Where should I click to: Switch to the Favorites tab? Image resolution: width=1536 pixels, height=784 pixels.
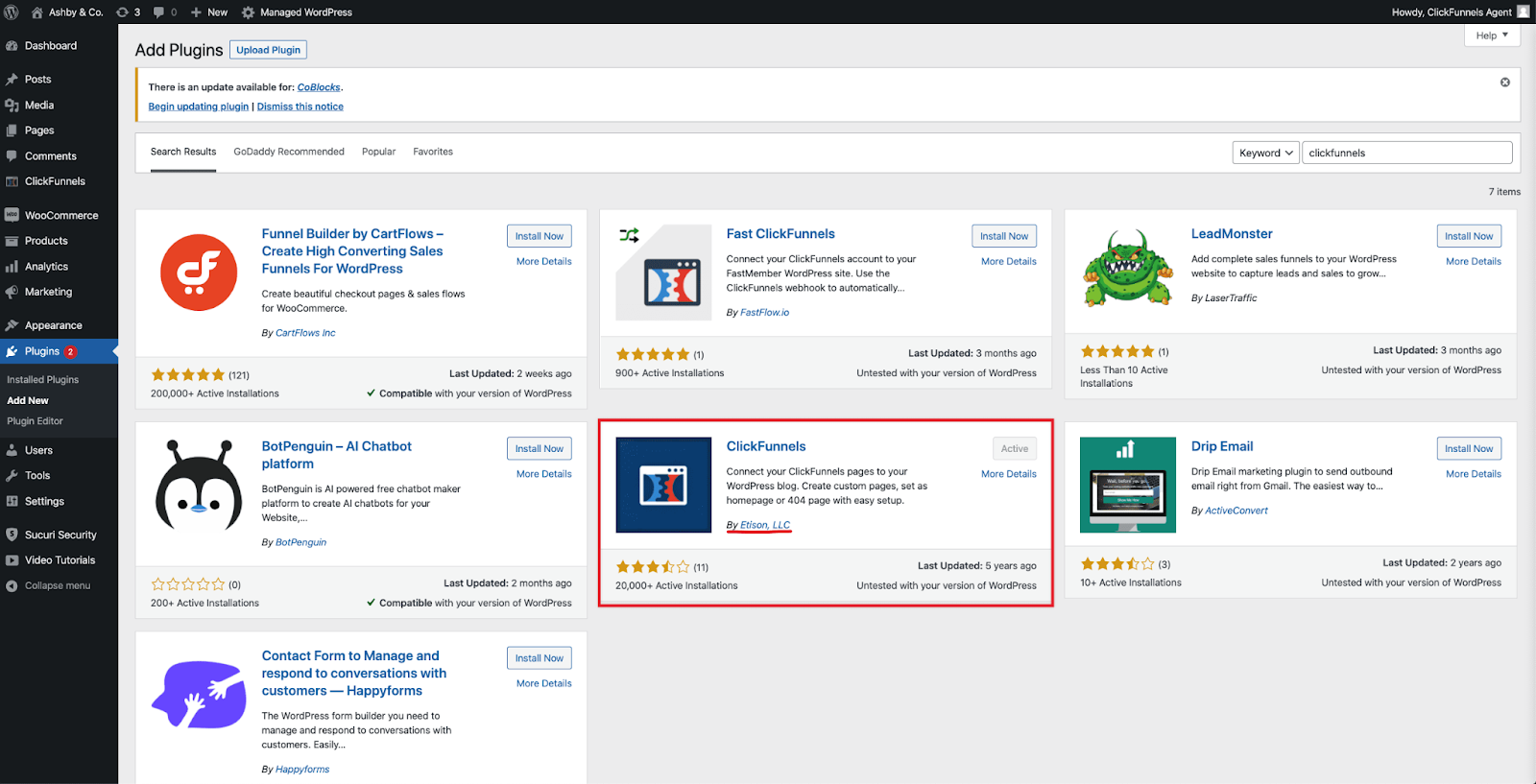point(433,152)
